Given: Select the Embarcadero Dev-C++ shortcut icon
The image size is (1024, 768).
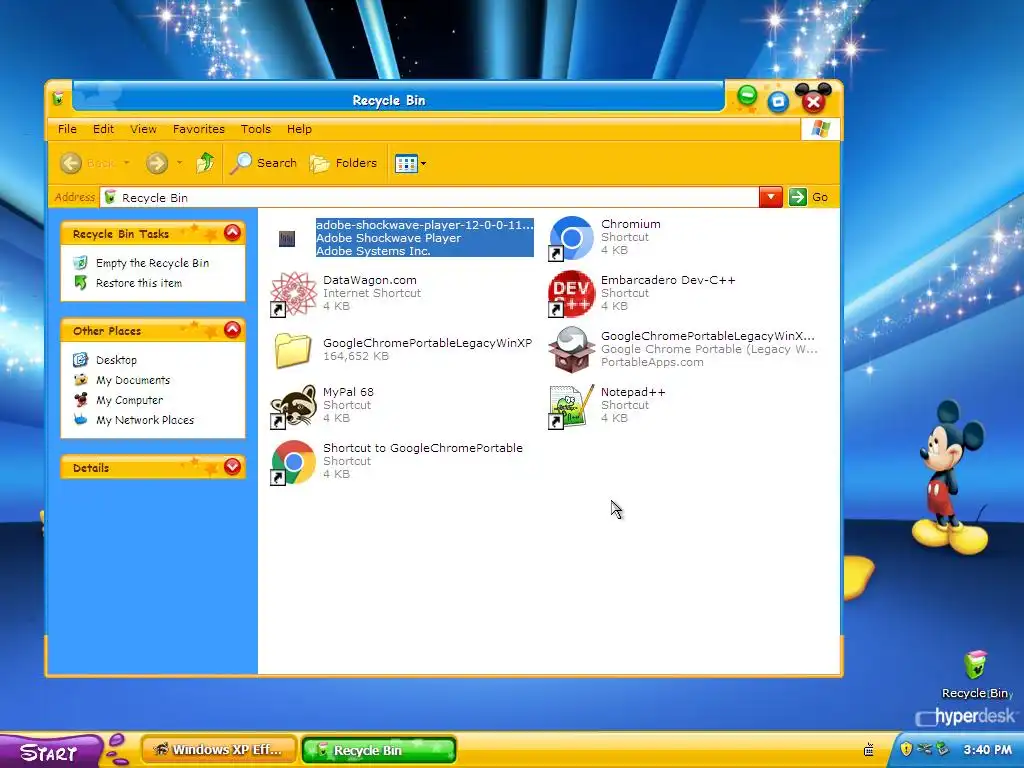Looking at the screenshot, I should [x=571, y=295].
